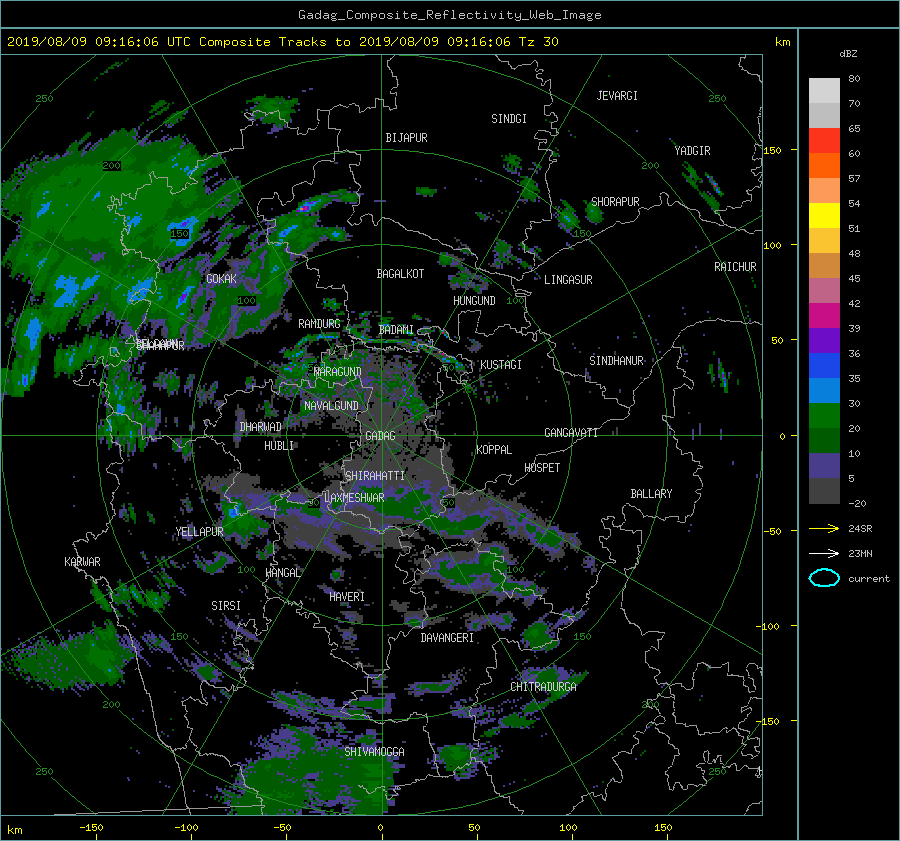900x841 pixels.
Task: Click the LINGASUR city label
Action: coord(568,280)
